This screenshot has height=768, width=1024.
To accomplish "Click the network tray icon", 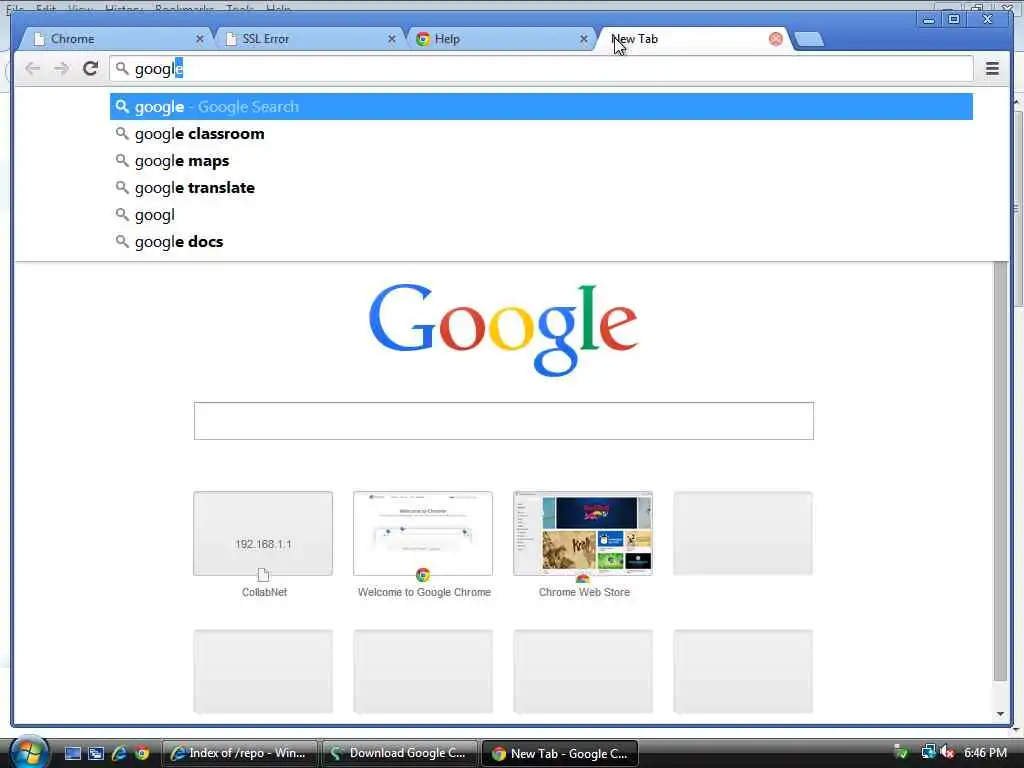I will (x=927, y=752).
